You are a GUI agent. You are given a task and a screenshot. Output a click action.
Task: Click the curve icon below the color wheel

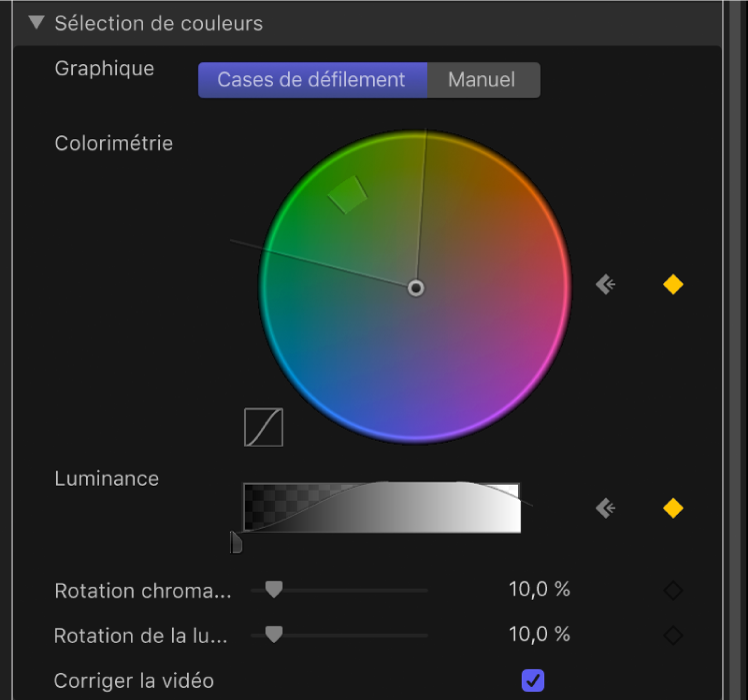tap(264, 427)
